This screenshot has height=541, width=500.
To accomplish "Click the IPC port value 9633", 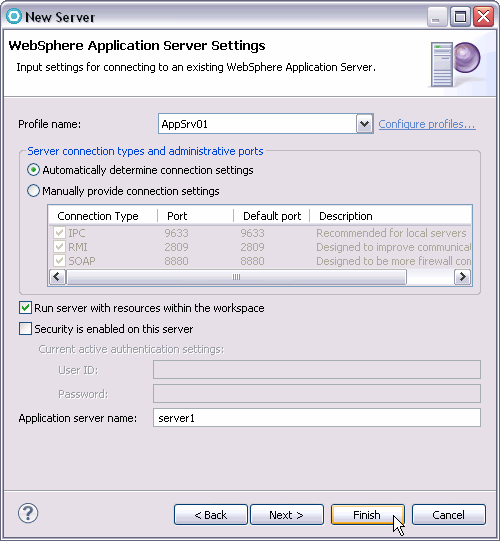I will (x=176, y=233).
